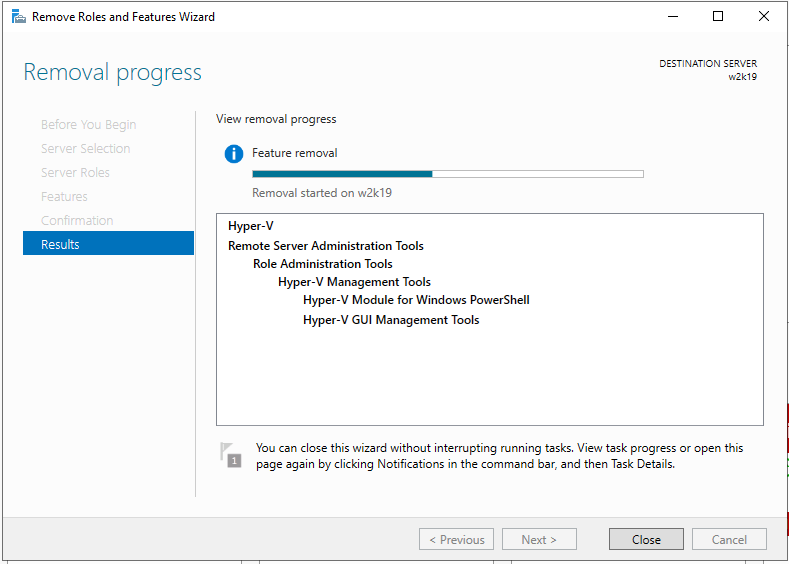Click the Cancel button

pos(729,540)
